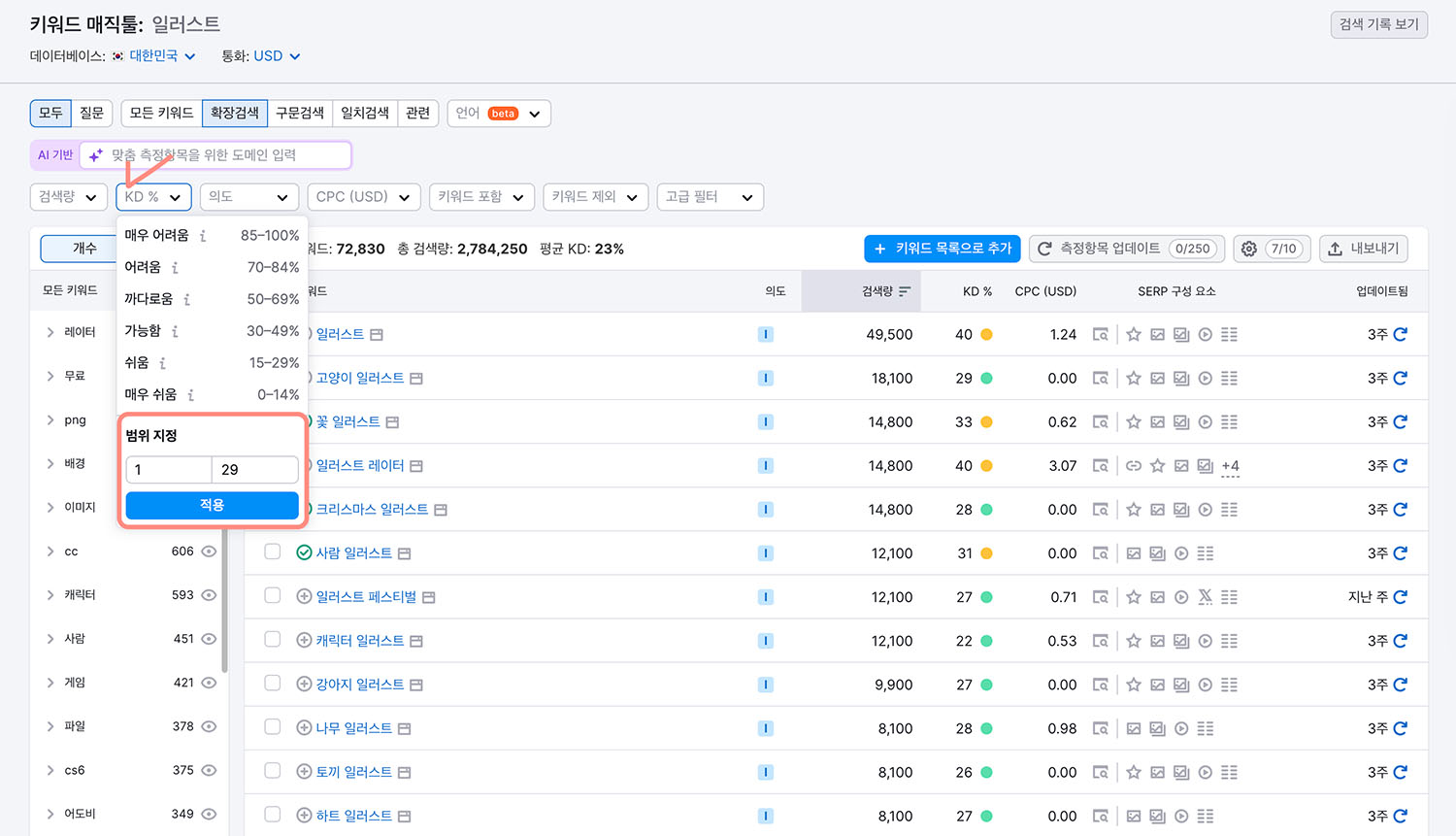
Task: Click the KD range minimum field
Action: pyautogui.click(x=169, y=470)
